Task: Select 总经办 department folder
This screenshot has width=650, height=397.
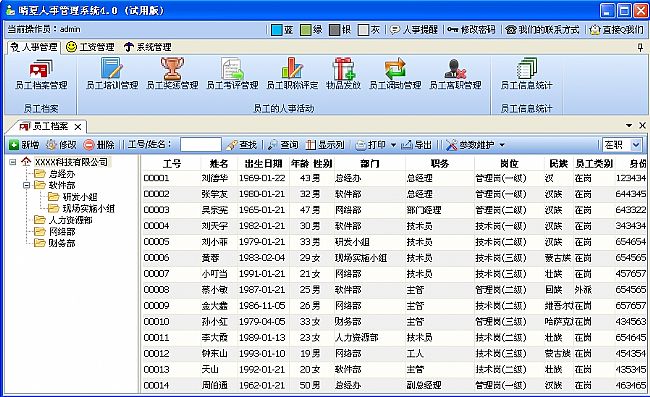Action: [55, 174]
